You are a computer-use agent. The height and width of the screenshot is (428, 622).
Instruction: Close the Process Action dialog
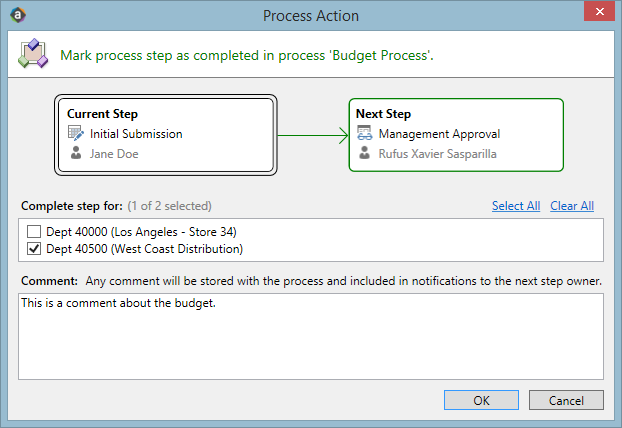(598, 14)
